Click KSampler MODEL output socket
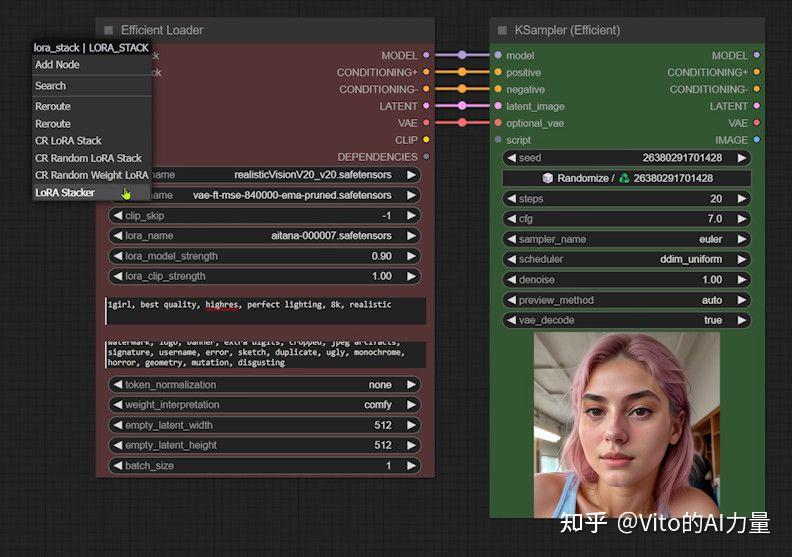The width and height of the screenshot is (792, 557). (757, 55)
